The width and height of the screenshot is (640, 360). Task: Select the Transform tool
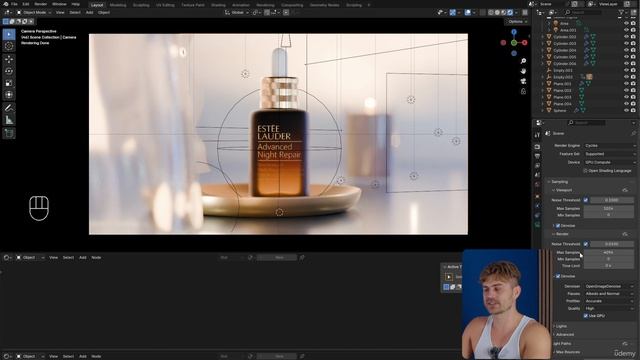(9, 95)
